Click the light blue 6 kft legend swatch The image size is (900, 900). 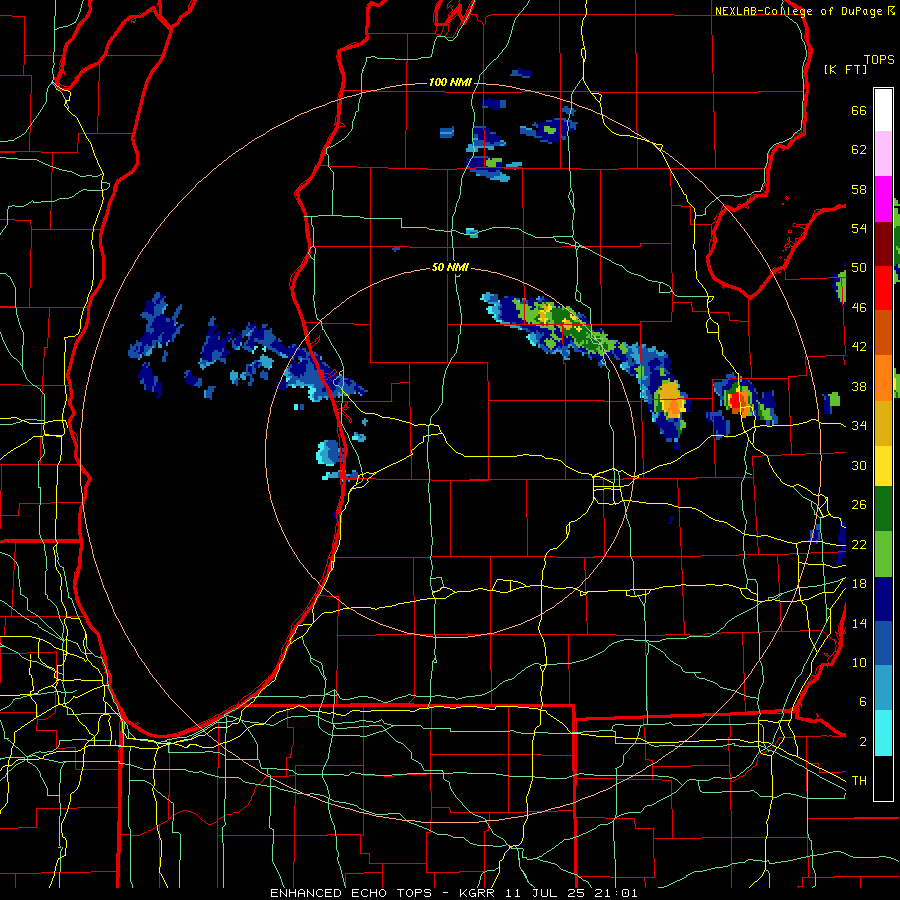[883, 687]
